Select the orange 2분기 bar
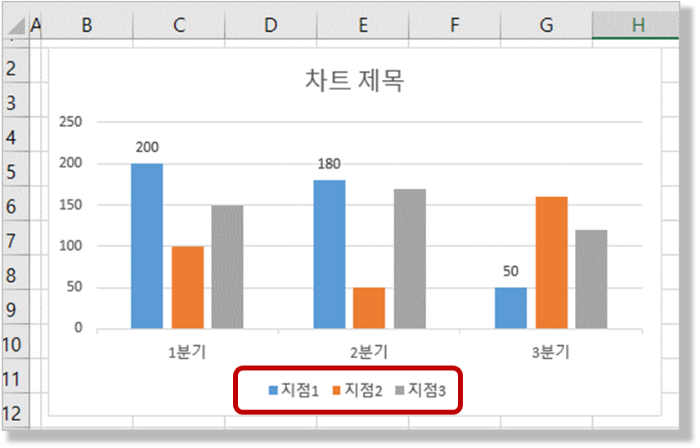The height and width of the screenshot is (448, 700). (x=369, y=308)
